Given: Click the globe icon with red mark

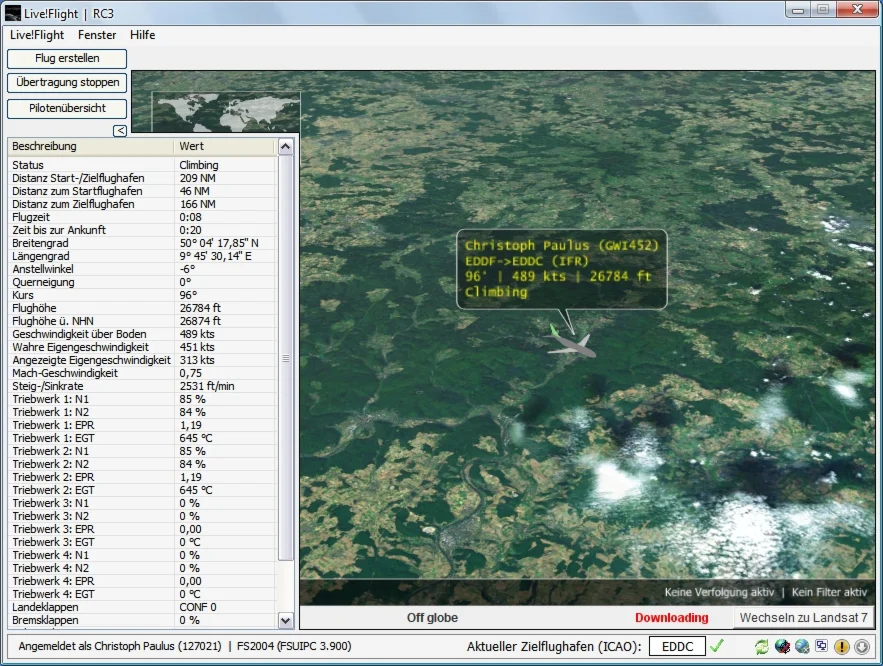Looking at the screenshot, I should click(x=781, y=647).
